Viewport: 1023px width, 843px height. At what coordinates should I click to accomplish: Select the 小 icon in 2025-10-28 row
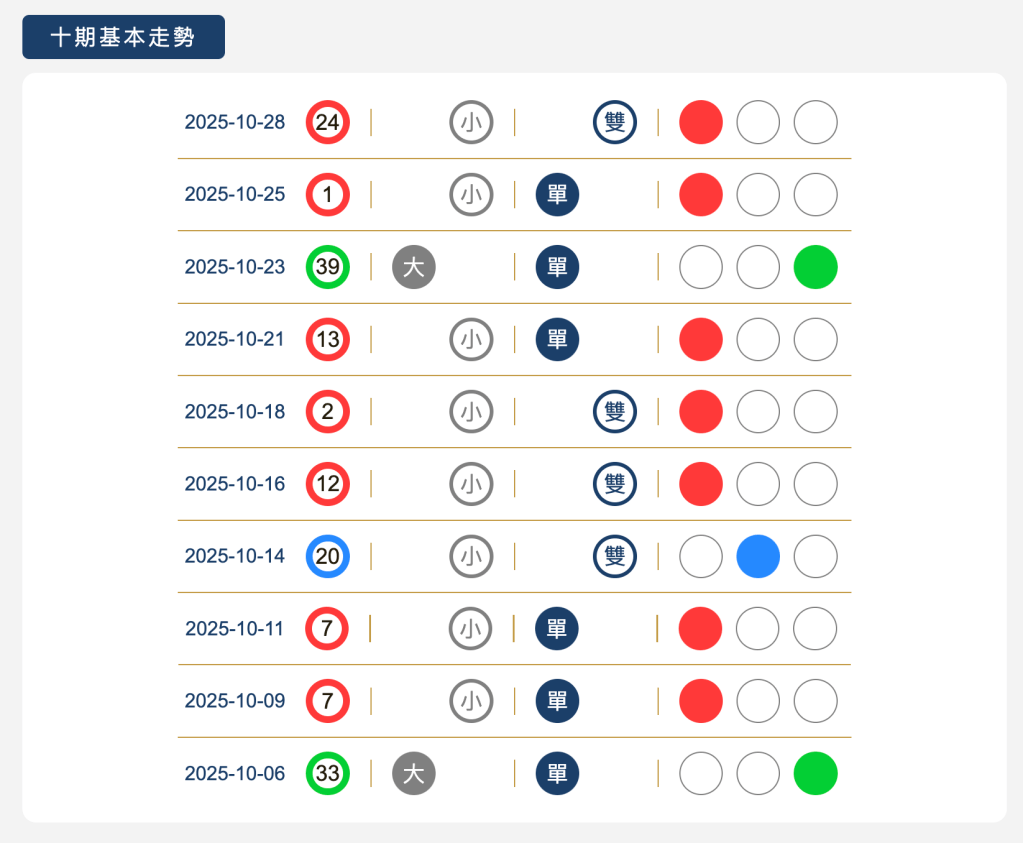[471, 122]
